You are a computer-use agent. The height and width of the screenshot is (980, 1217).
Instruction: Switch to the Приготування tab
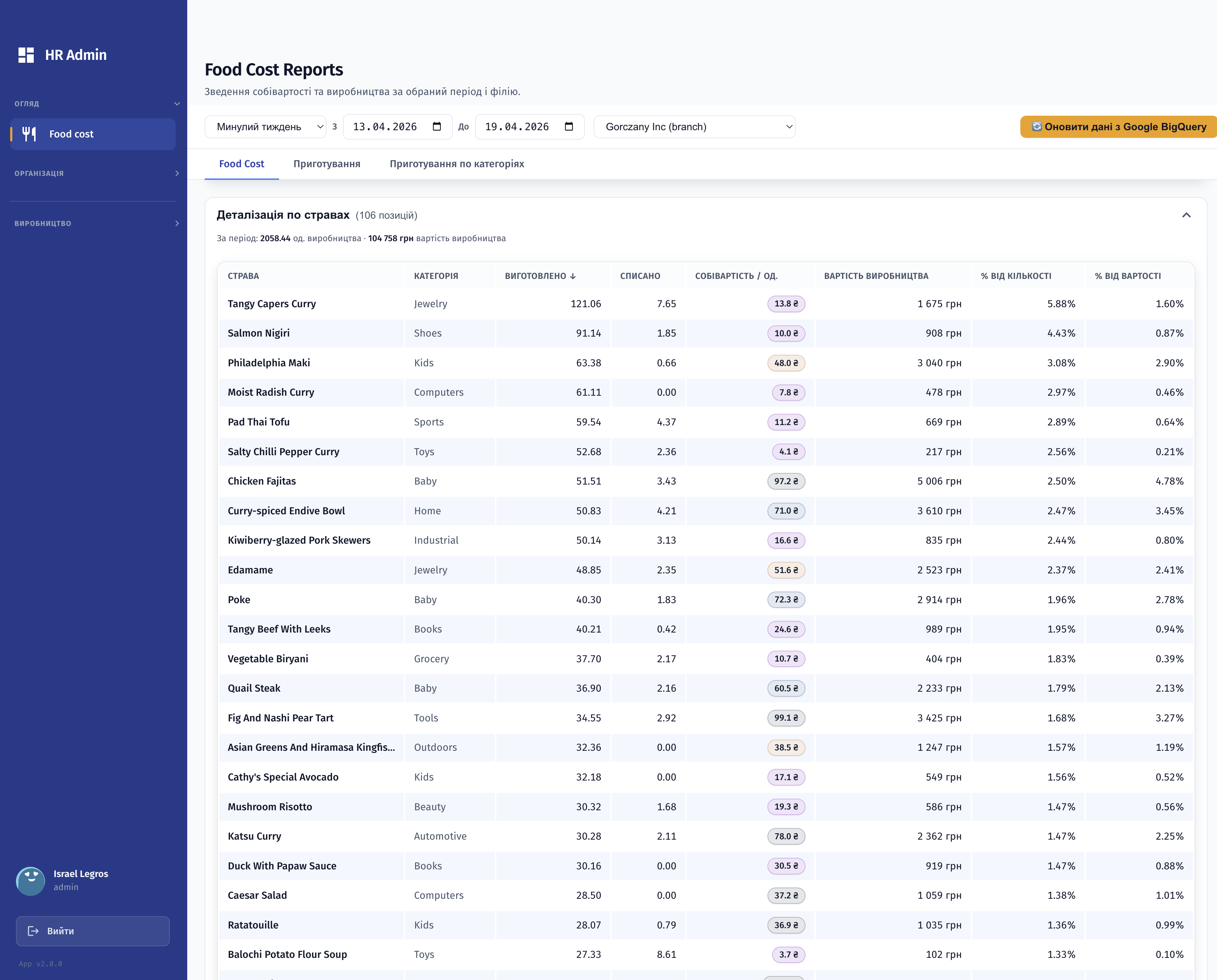tap(327, 164)
